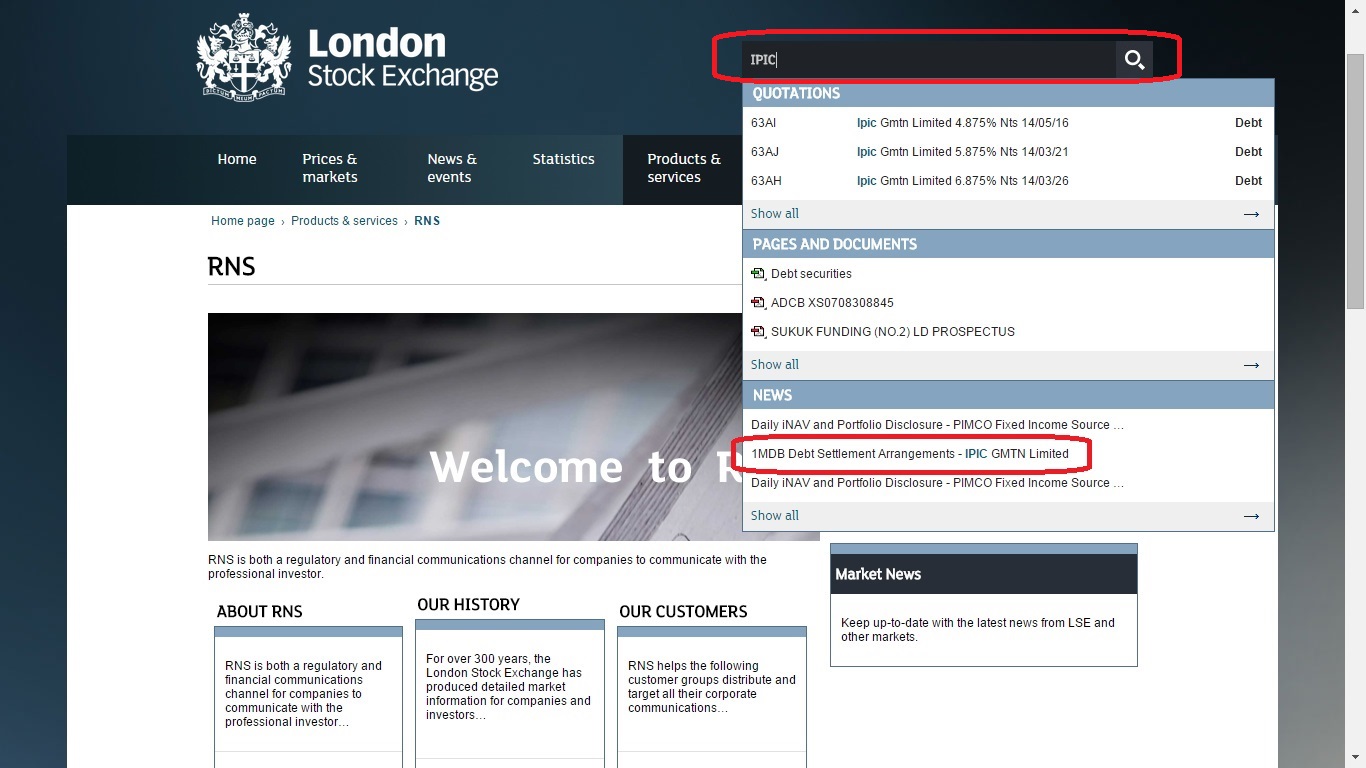Click the London Stock Exchange crest logo

tap(244, 57)
